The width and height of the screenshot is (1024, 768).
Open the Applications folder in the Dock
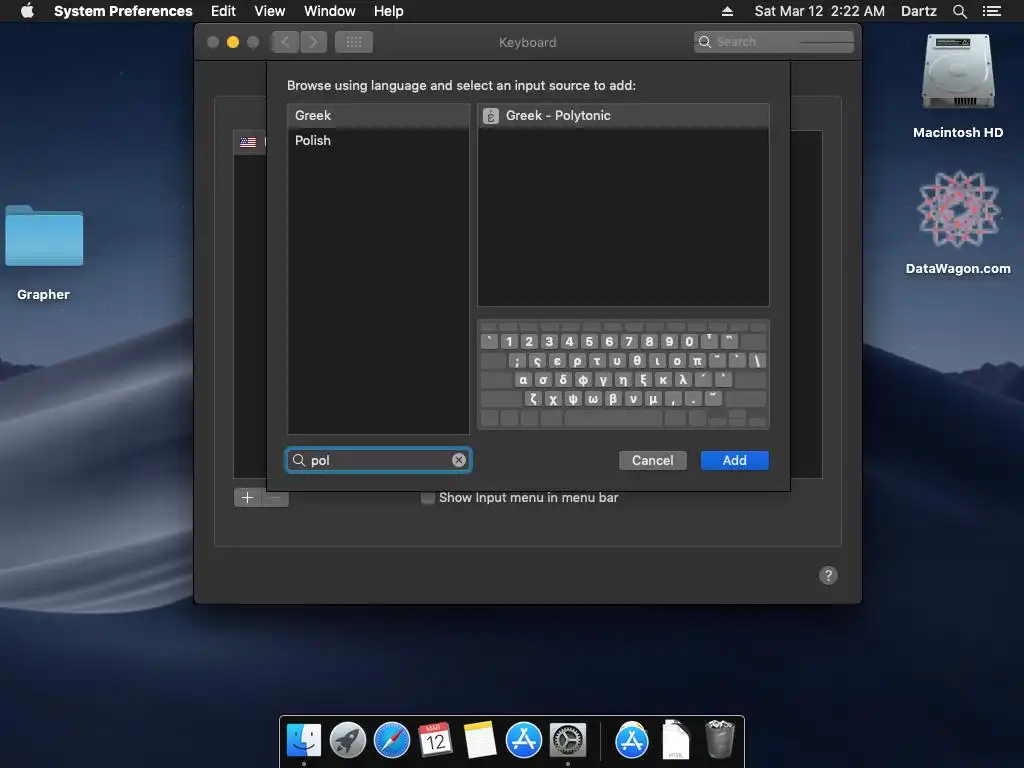coord(632,740)
